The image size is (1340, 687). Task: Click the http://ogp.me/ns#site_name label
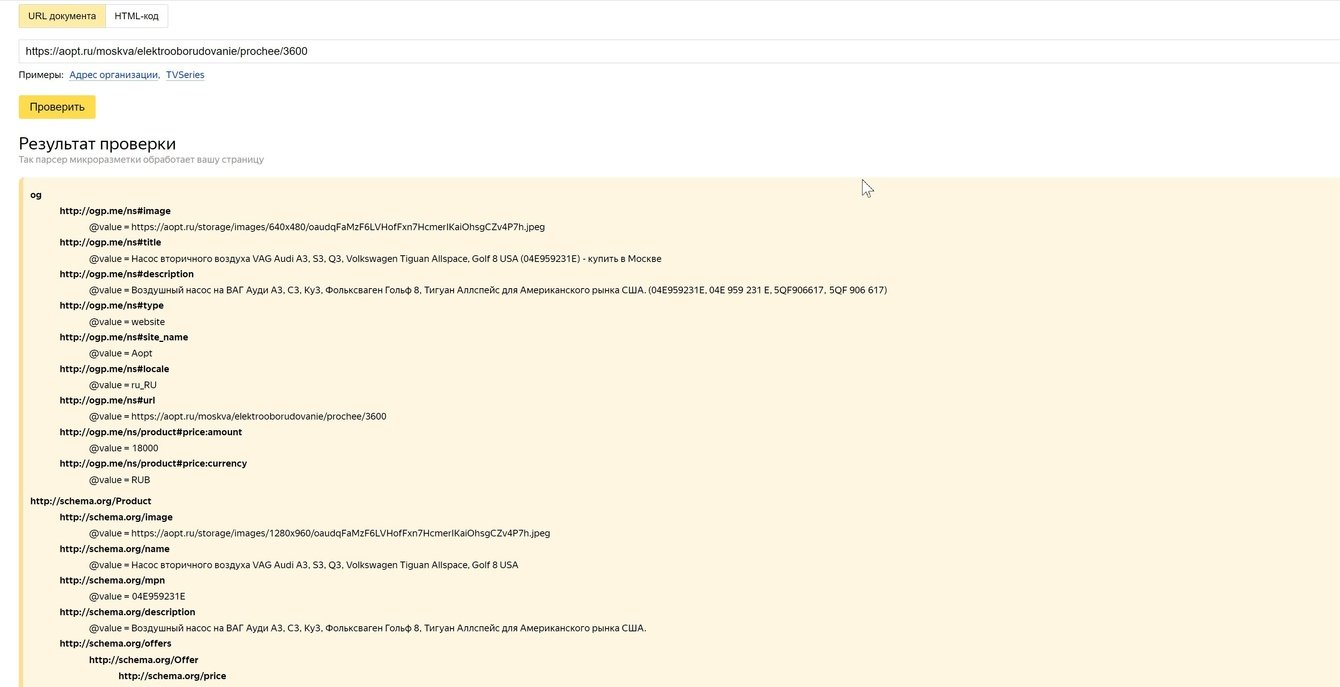124,337
